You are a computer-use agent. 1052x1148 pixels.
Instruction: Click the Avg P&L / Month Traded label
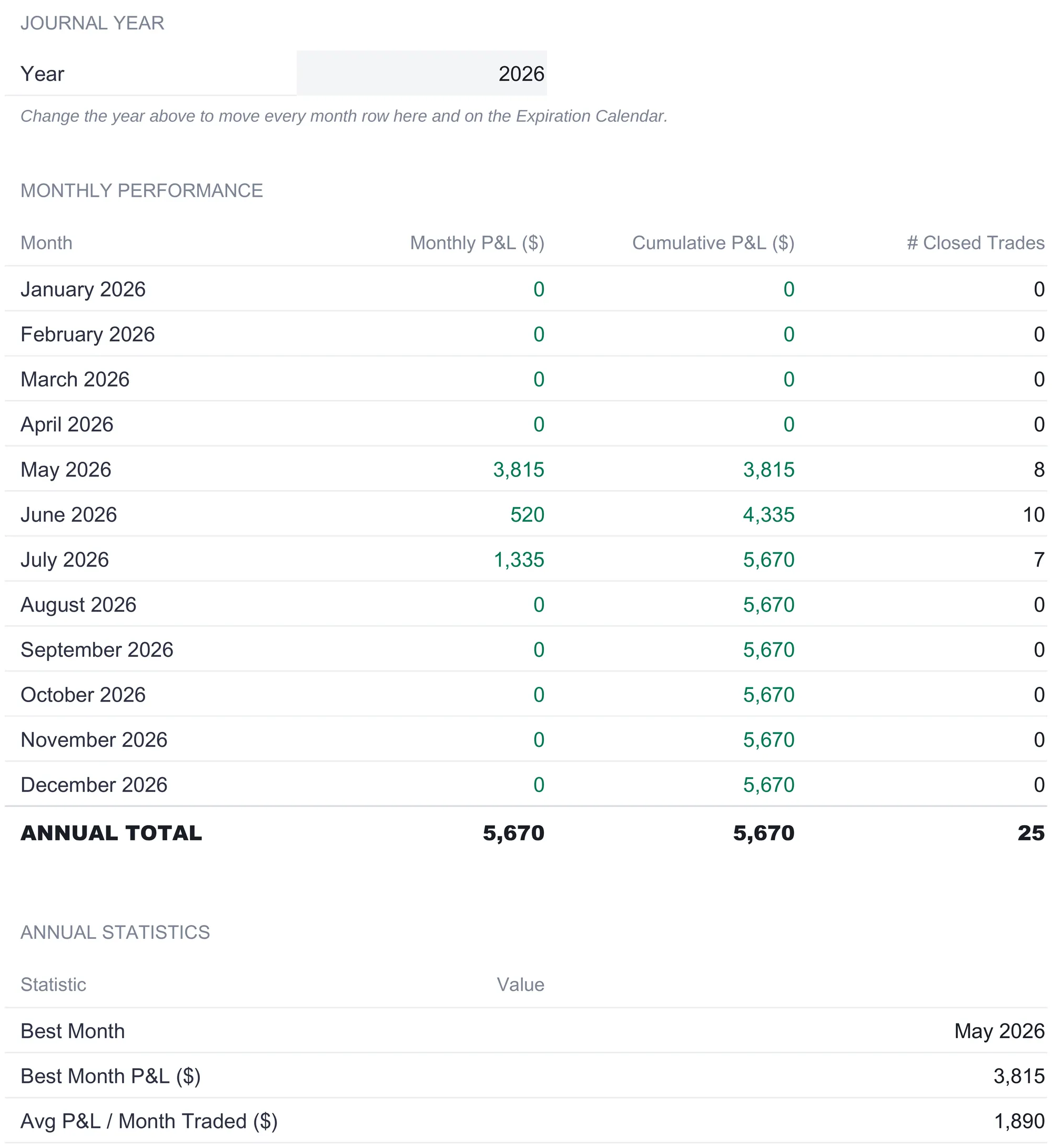click(149, 1121)
